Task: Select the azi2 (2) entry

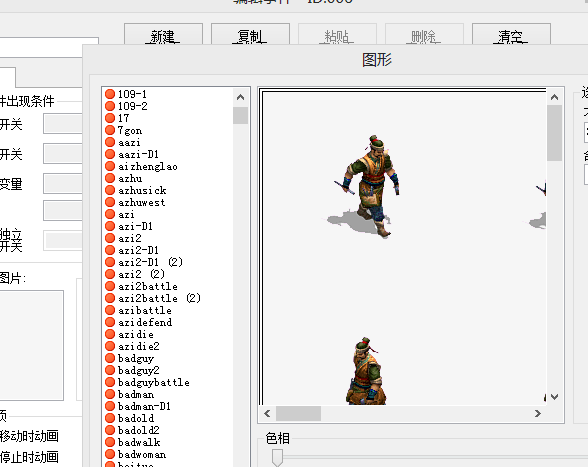Action: pos(141,274)
